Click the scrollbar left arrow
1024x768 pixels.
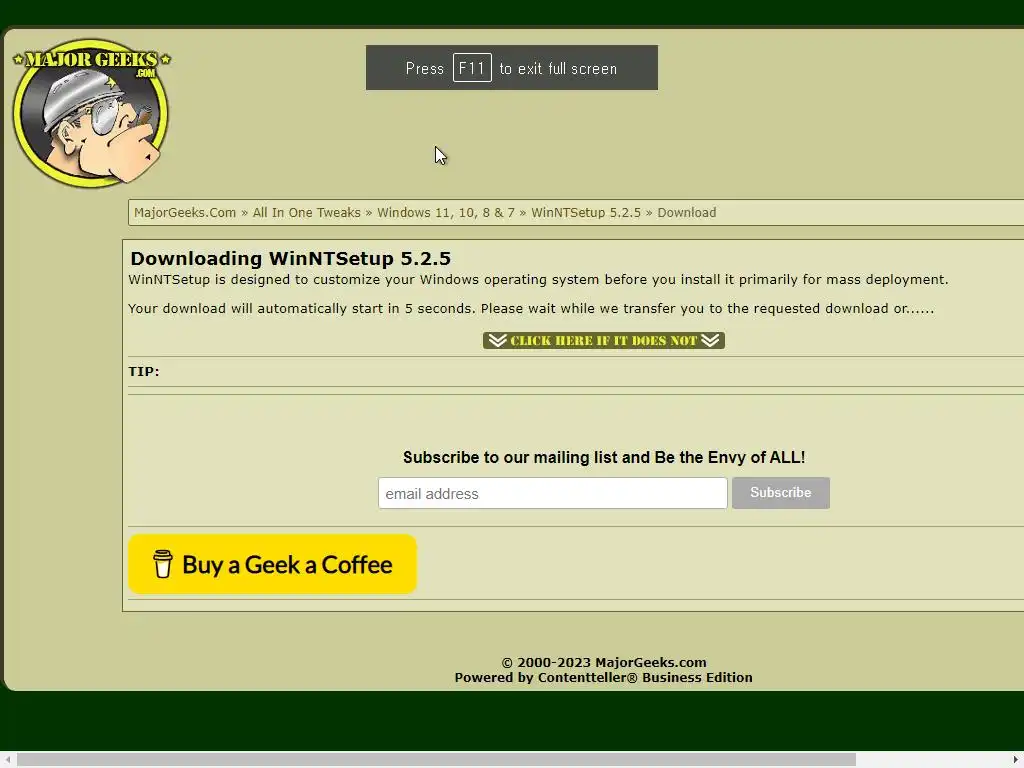(7, 760)
